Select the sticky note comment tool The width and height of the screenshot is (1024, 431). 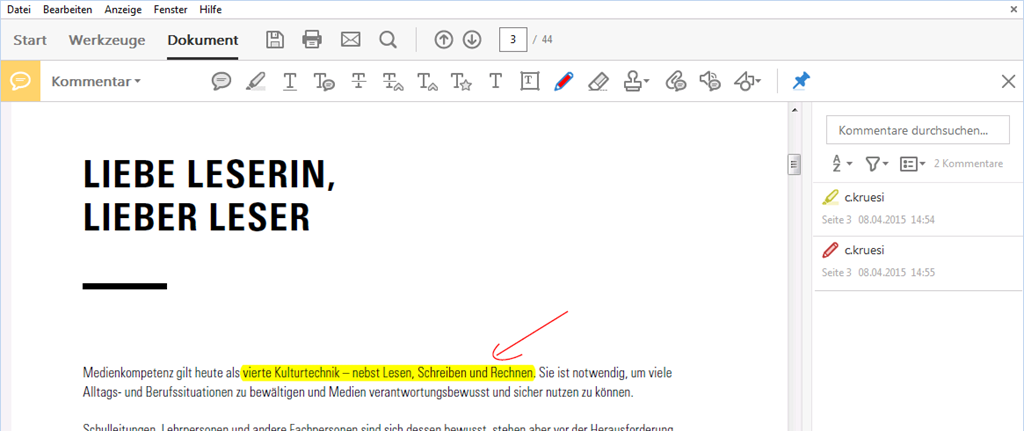[x=221, y=81]
